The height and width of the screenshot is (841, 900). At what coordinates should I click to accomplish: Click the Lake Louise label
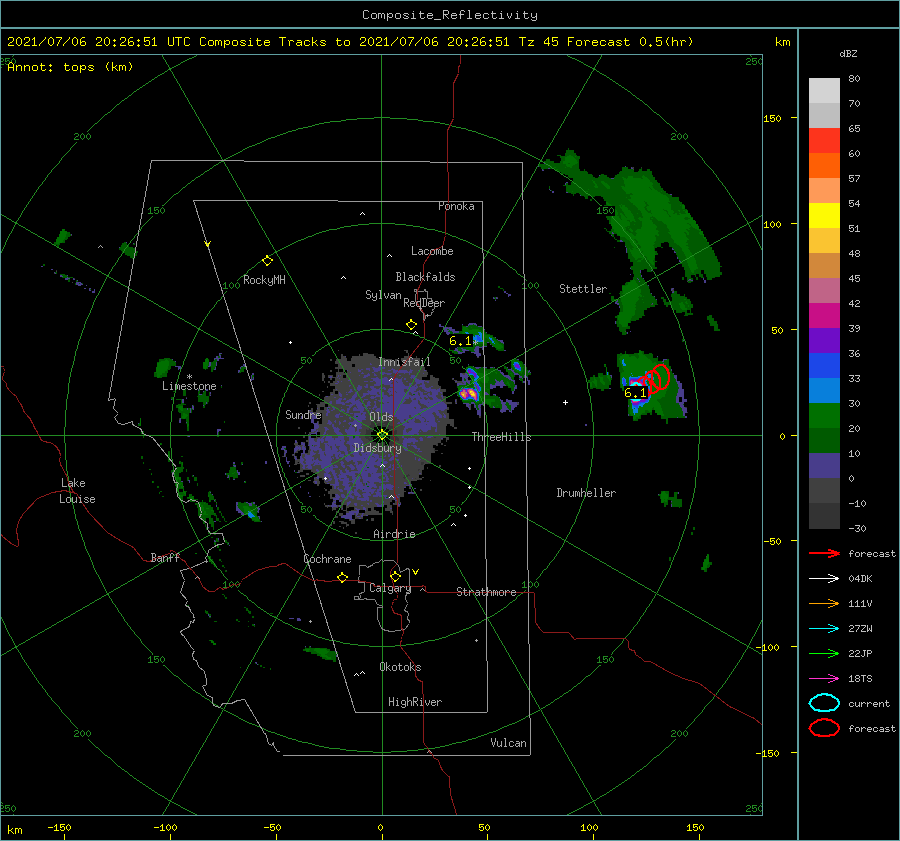[x=77, y=491]
